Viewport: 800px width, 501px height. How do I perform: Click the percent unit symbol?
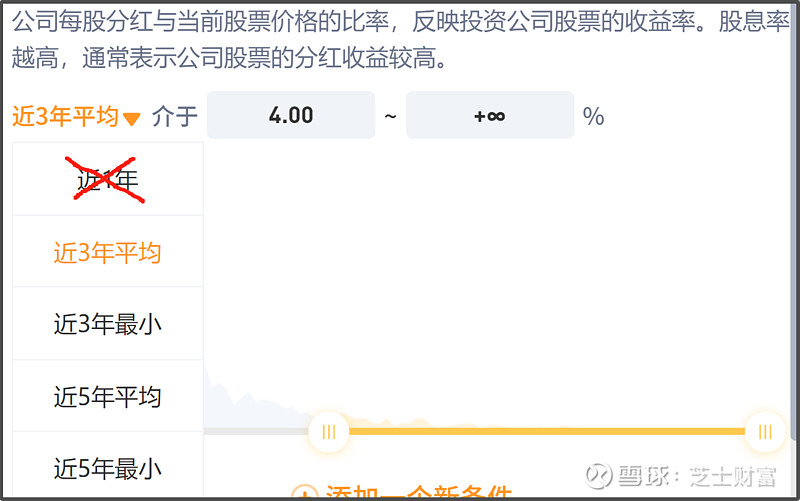[x=593, y=116]
